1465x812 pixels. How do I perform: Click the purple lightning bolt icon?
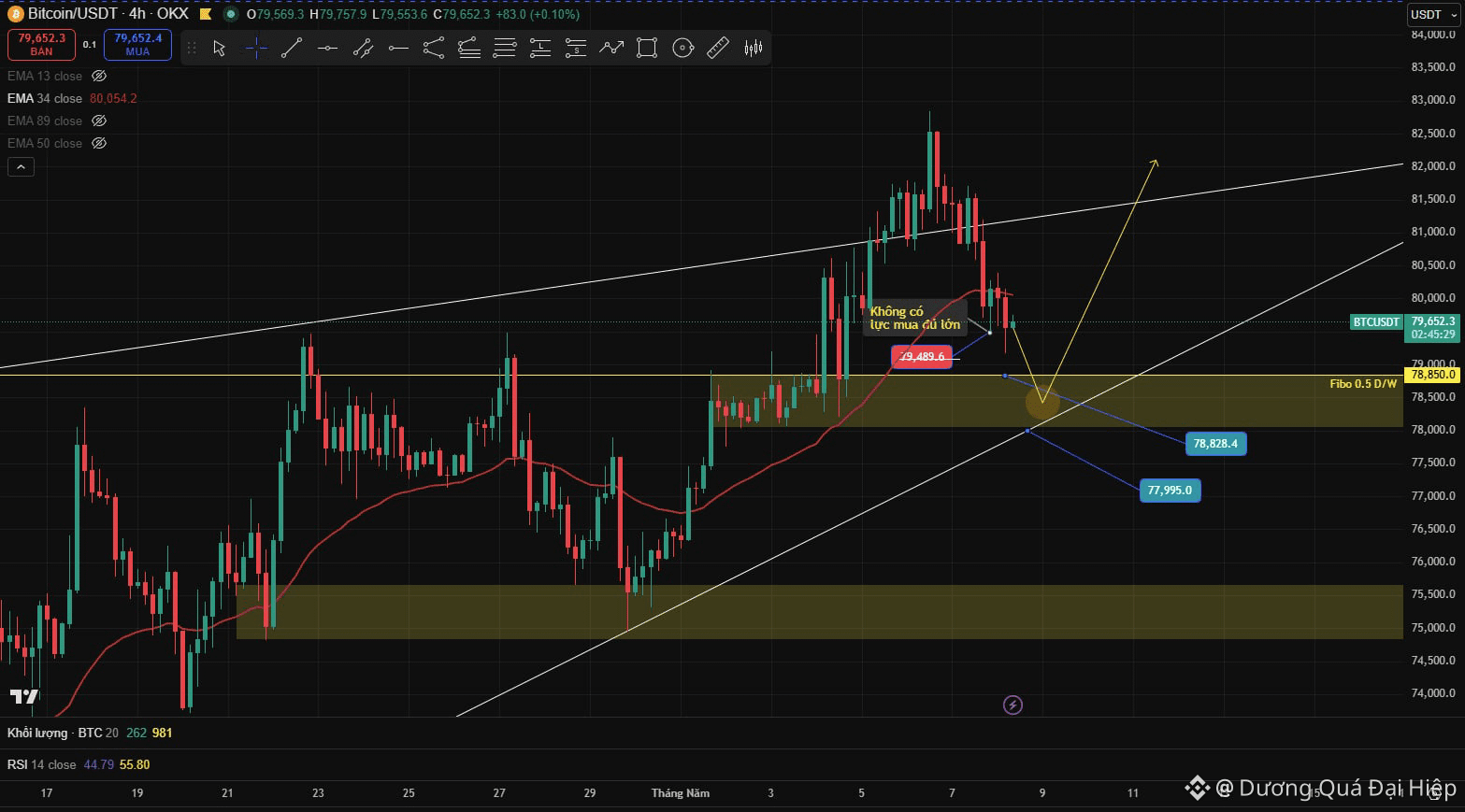[1013, 705]
